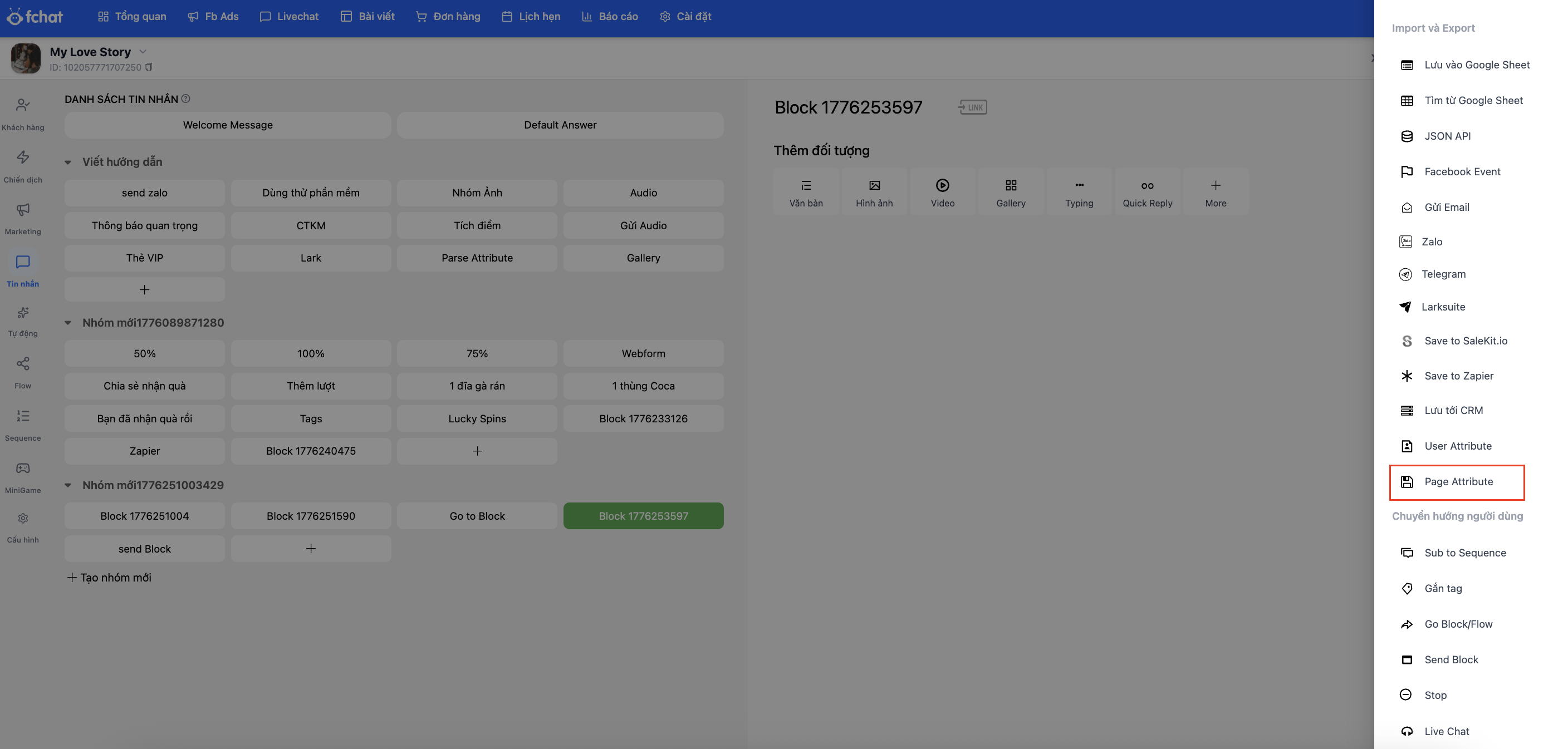Image resolution: width=1568 pixels, height=749 pixels.
Task: Click the My Love Story page avatar
Action: coord(26,58)
